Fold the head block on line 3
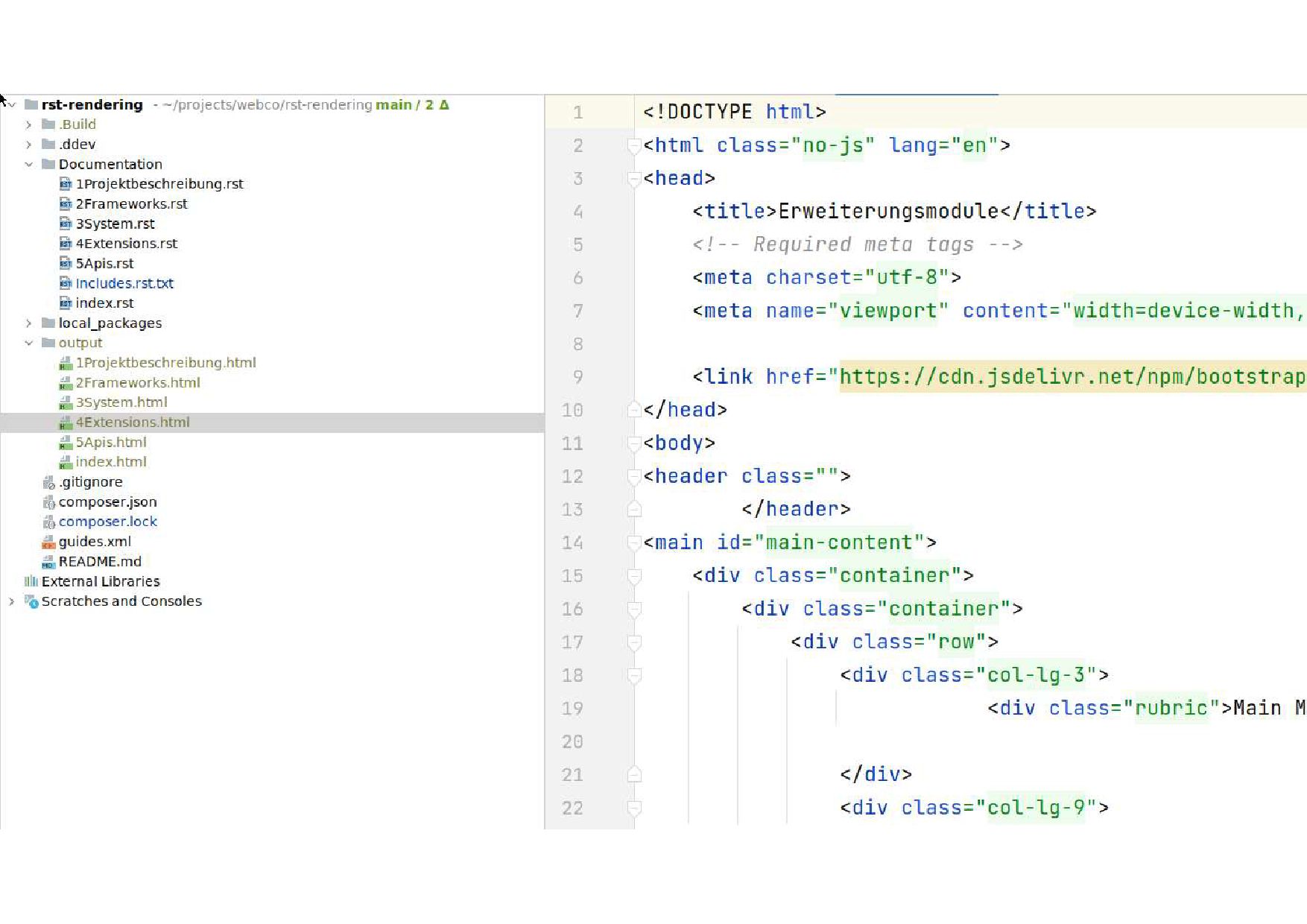The width and height of the screenshot is (1307, 924). click(634, 179)
